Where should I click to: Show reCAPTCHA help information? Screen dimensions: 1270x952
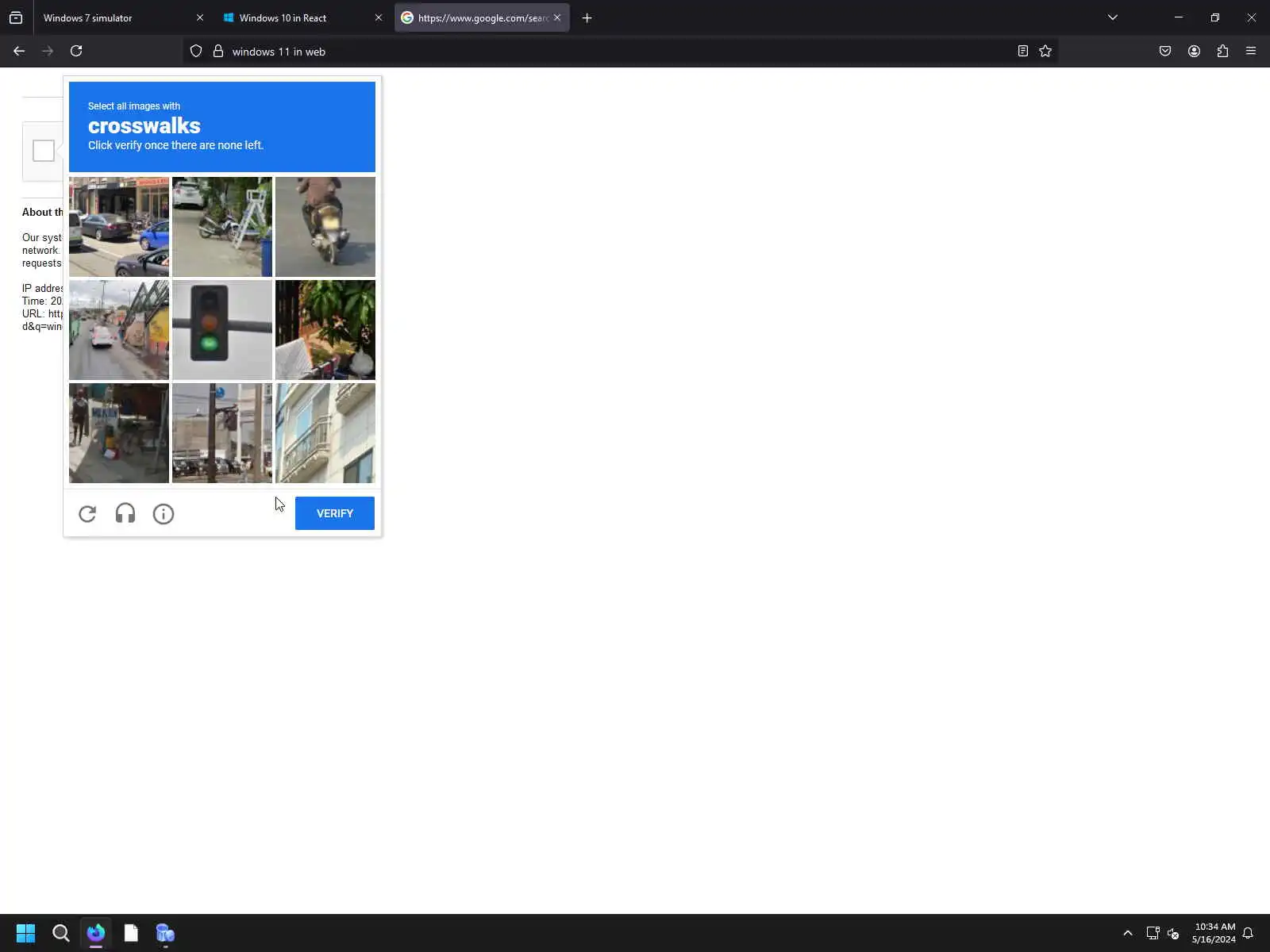[x=164, y=514]
